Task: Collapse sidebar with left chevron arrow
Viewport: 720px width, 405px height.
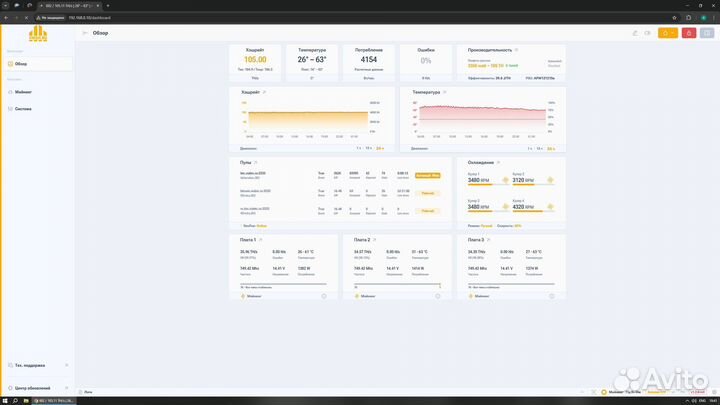Action: [x=83, y=33]
